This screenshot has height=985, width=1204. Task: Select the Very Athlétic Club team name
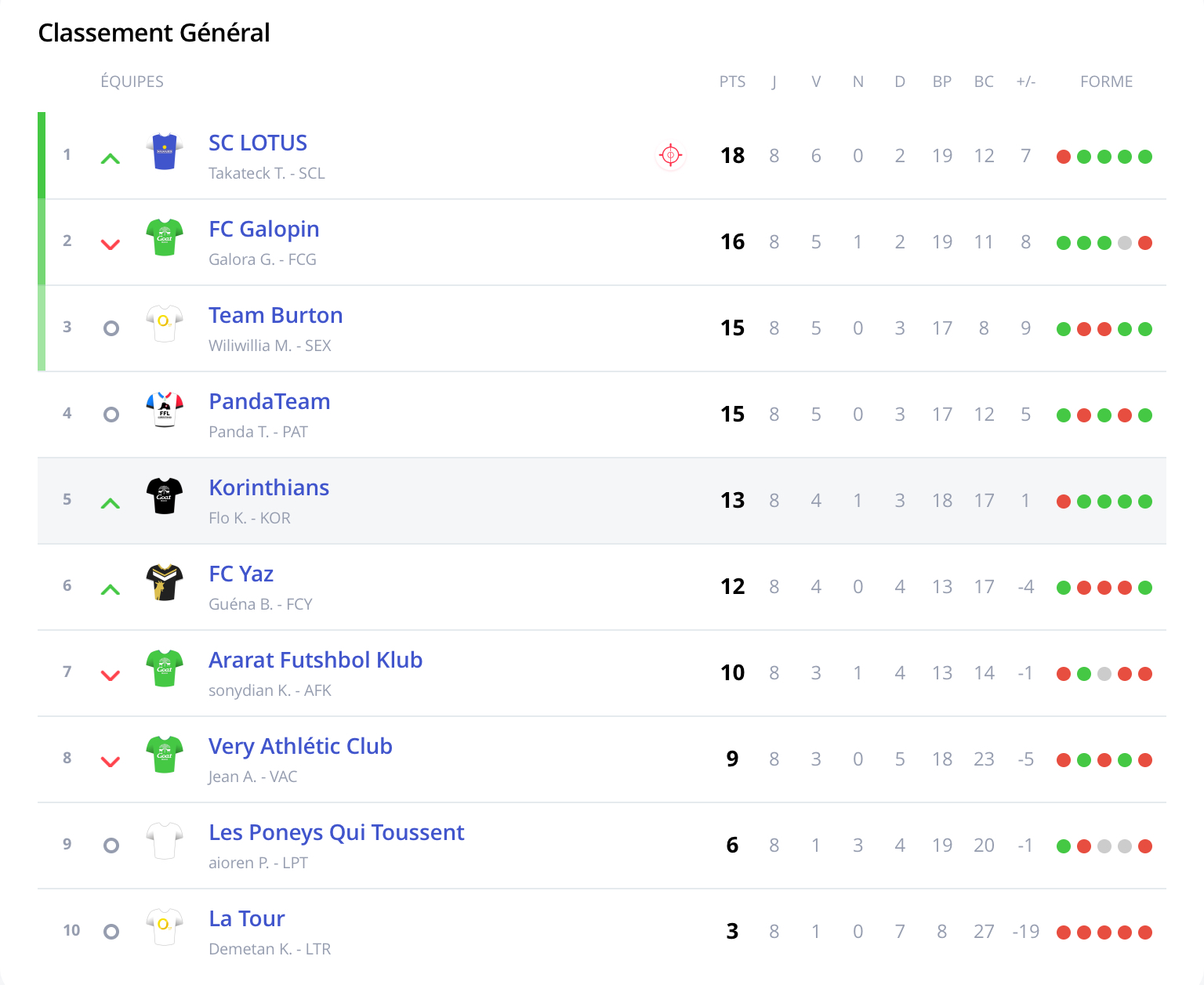pyautogui.click(x=300, y=746)
